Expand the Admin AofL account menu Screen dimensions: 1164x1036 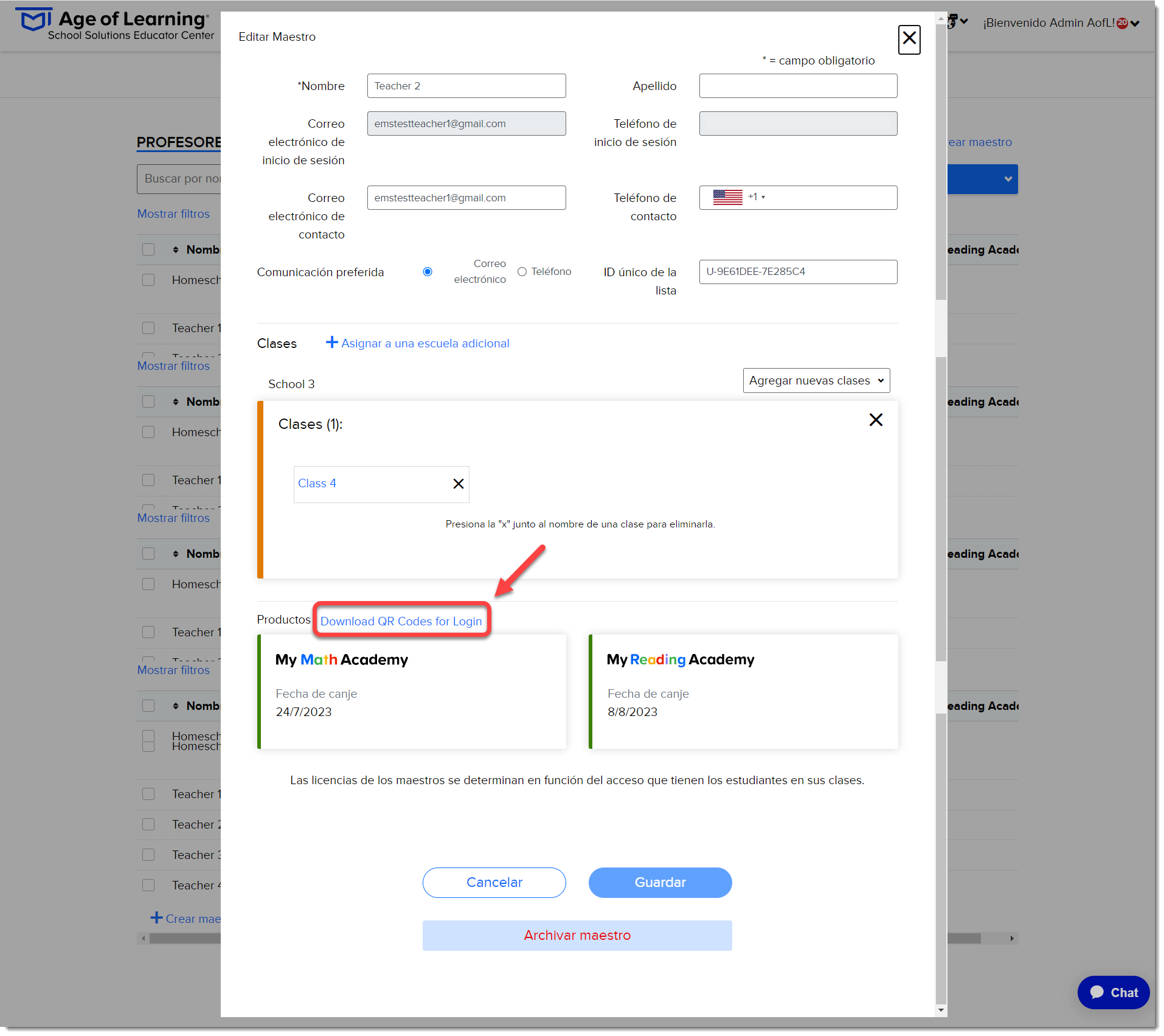tap(1134, 23)
